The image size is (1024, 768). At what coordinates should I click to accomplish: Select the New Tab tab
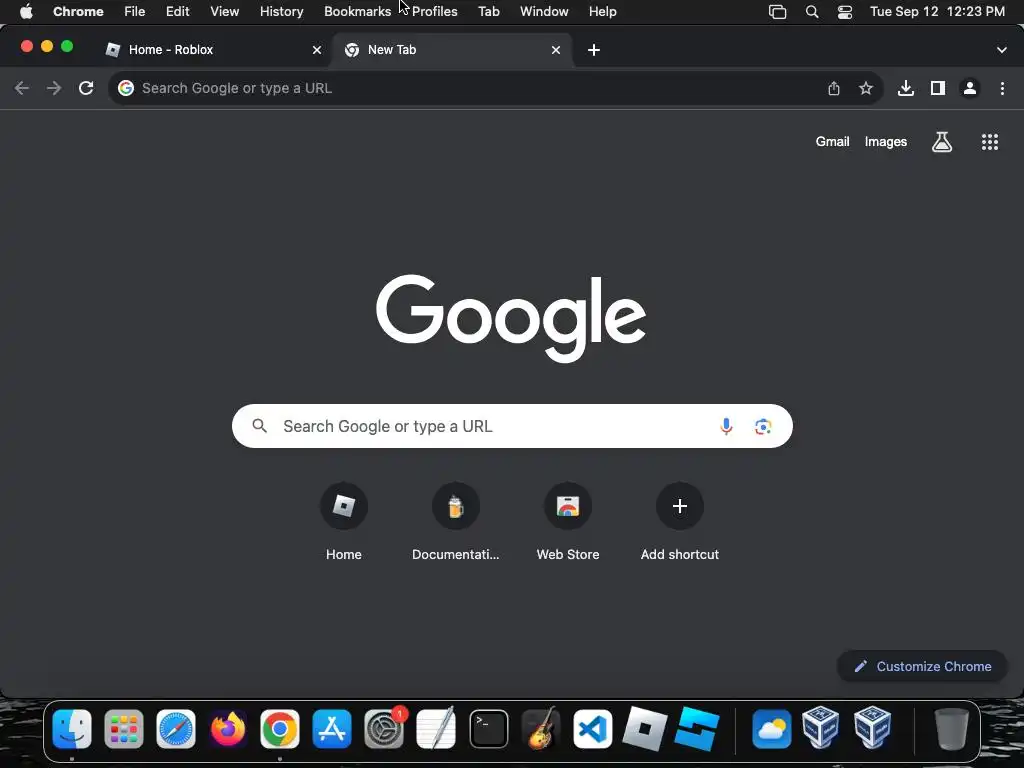pyautogui.click(x=451, y=50)
